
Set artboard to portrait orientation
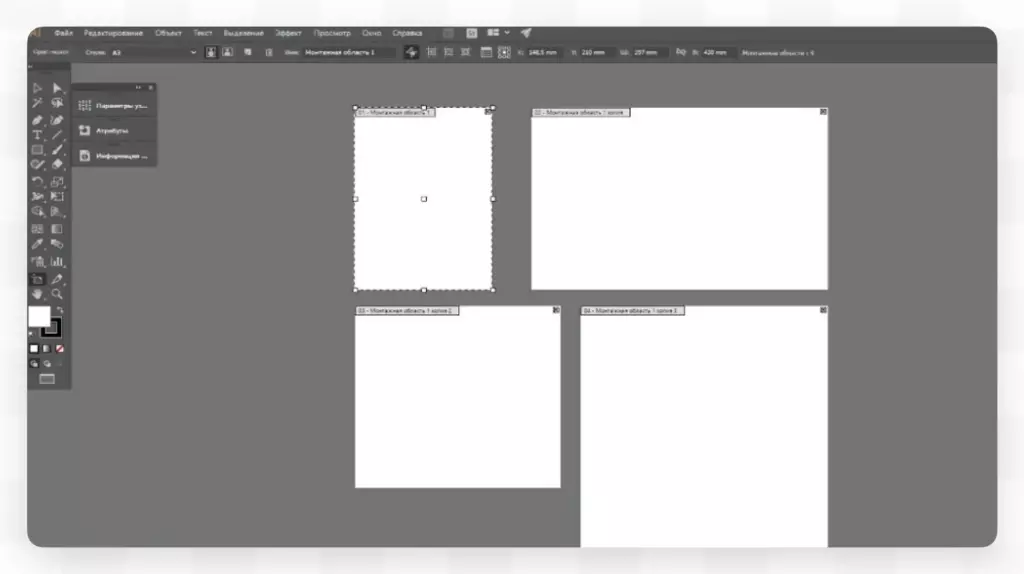point(211,52)
